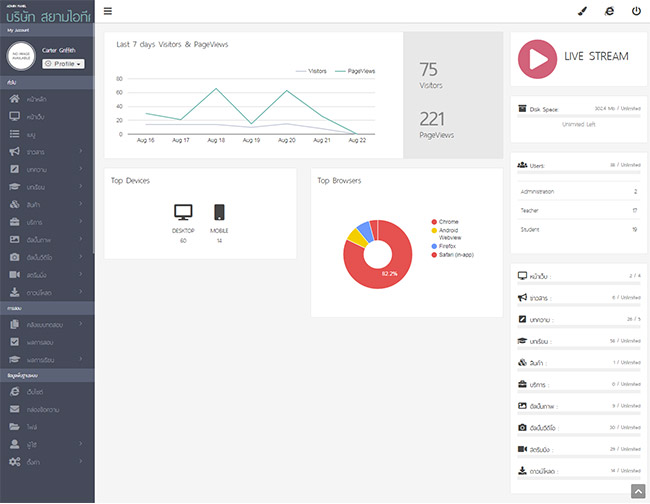
Task: Click the camera gallery icon in sidebar
Action: coord(14,257)
